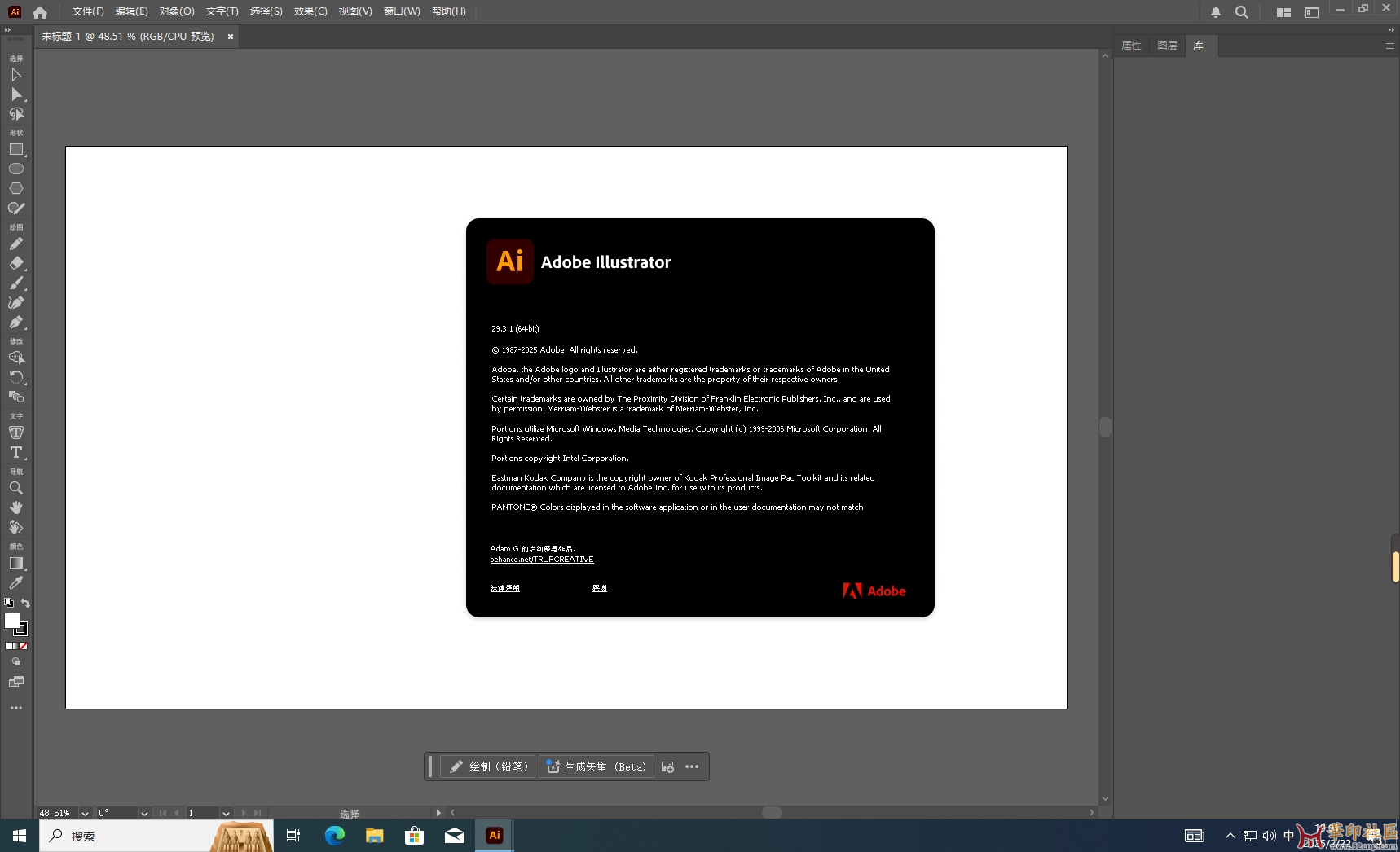Select the Selection (black arrow) tool
The width and height of the screenshot is (1400, 852).
click(16, 75)
